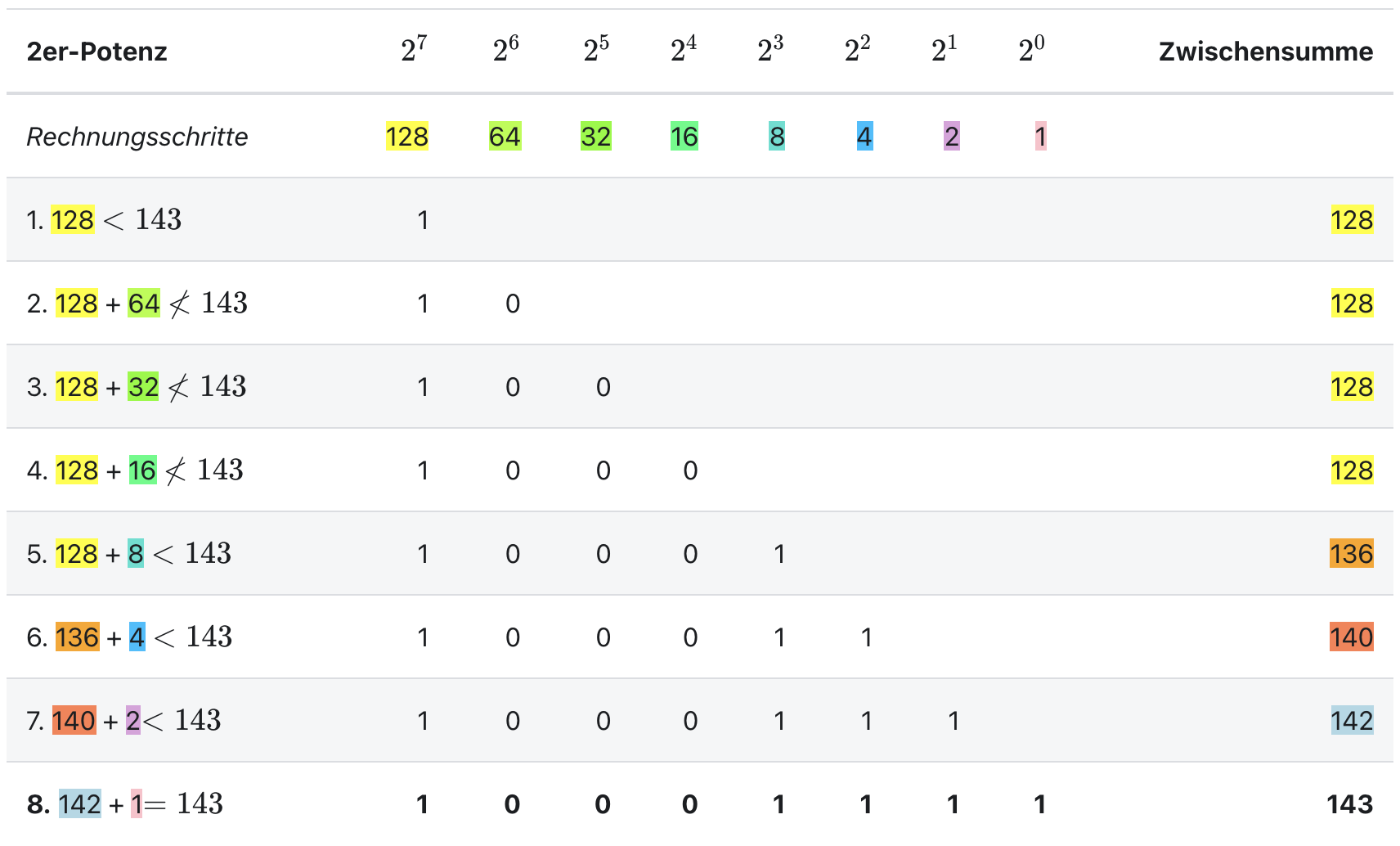1400x846 pixels.
Task: Select the green 32 in the Rechnungsschritte row
Action: 595,137
